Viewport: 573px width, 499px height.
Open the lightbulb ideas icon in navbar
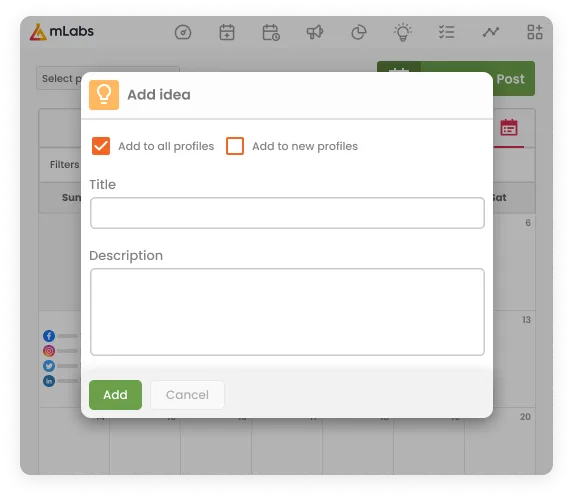pyautogui.click(x=403, y=32)
